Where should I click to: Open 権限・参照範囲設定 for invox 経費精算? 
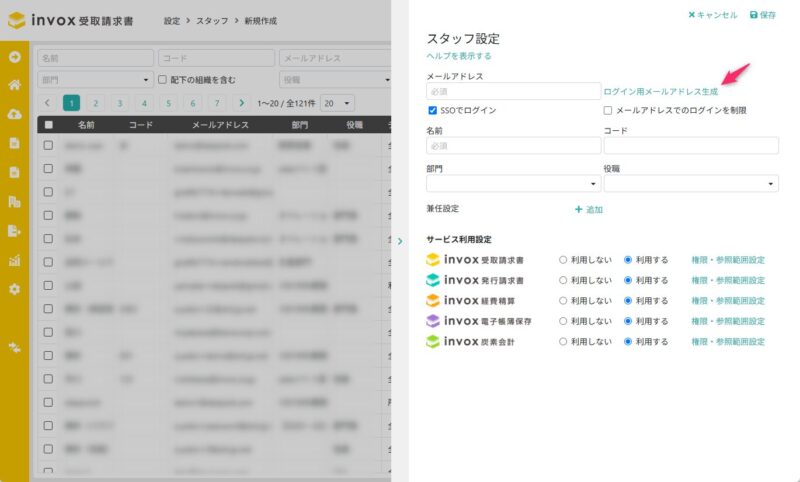728,300
